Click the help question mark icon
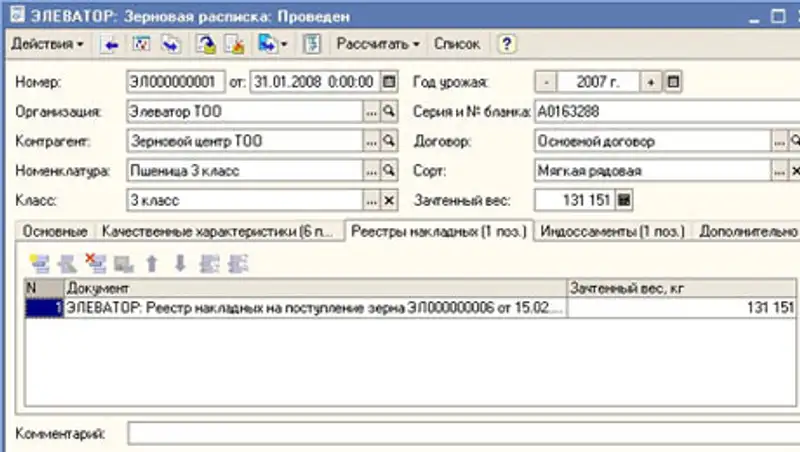 tap(507, 45)
